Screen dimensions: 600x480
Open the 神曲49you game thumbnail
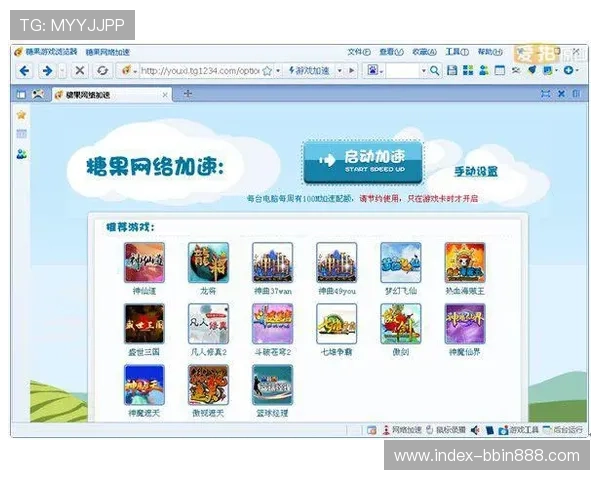(x=337, y=263)
